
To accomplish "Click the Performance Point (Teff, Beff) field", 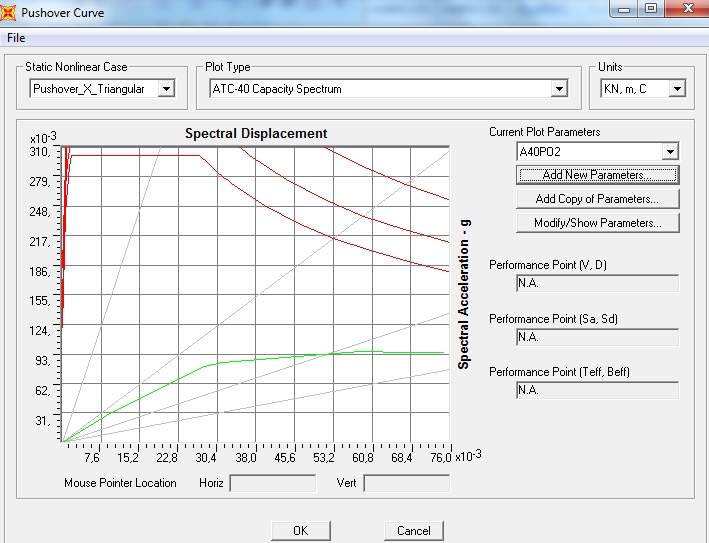I will point(597,390).
